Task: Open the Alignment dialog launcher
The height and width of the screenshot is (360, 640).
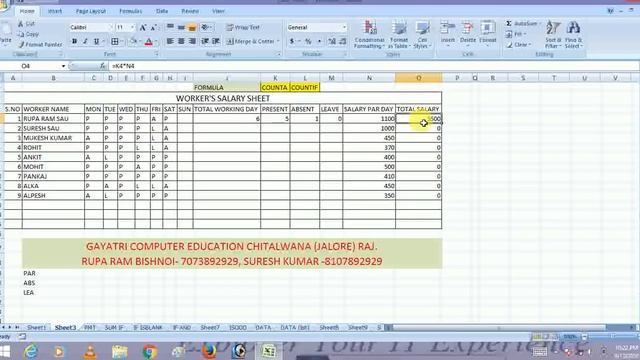Action: tap(279, 54)
